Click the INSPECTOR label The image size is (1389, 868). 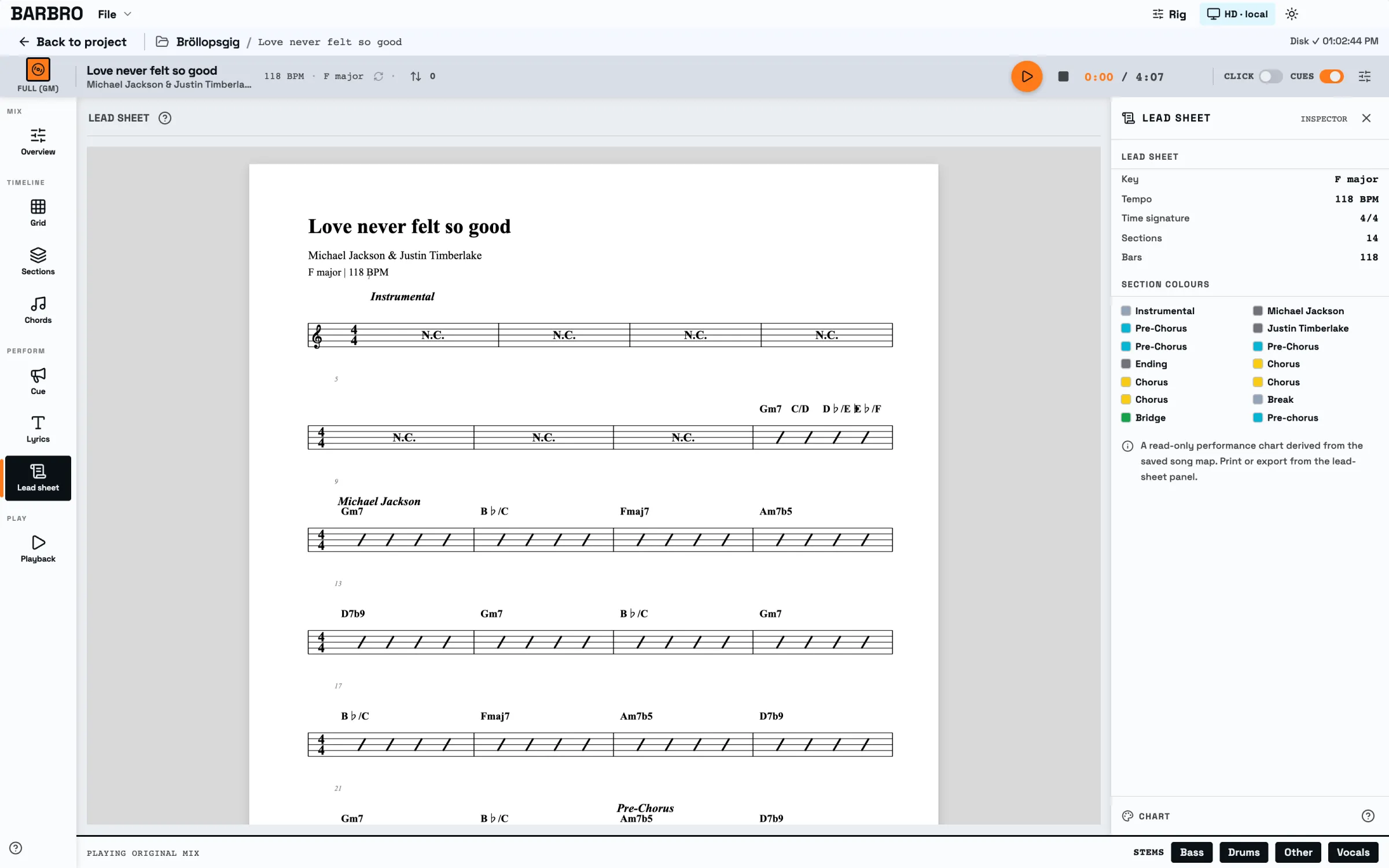tap(1324, 119)
